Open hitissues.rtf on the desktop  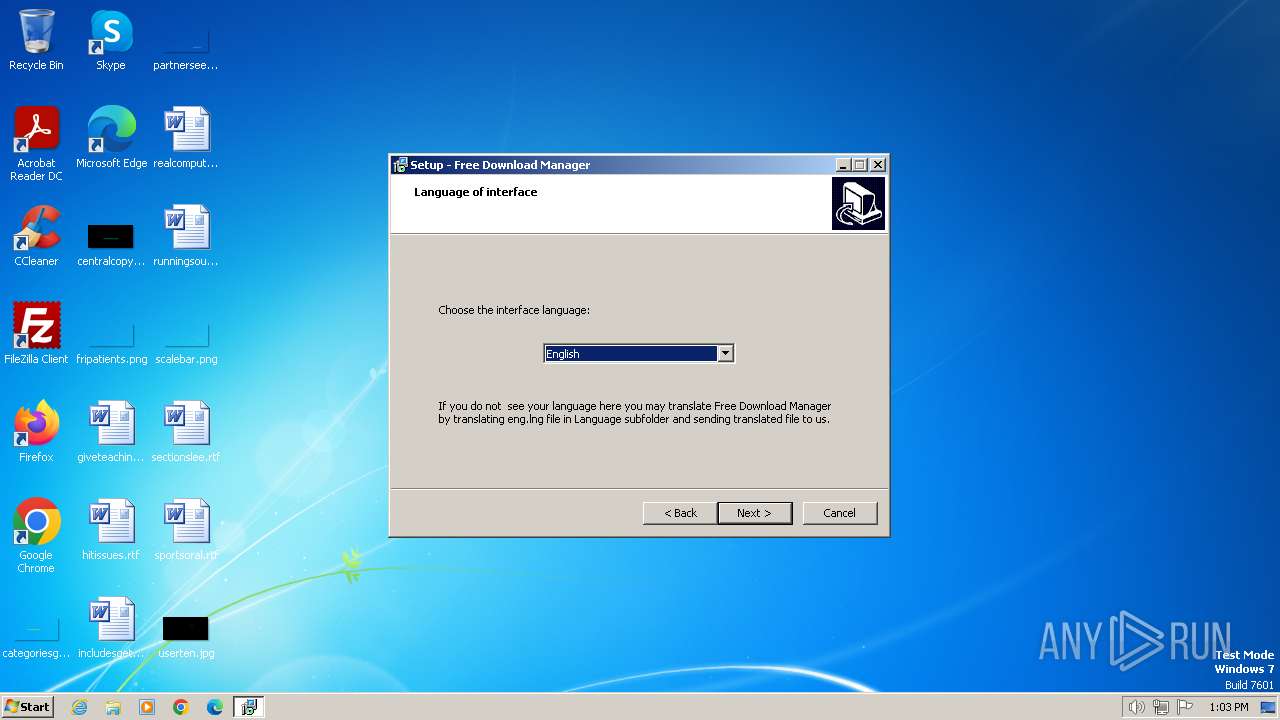click(x=111, y=530)
